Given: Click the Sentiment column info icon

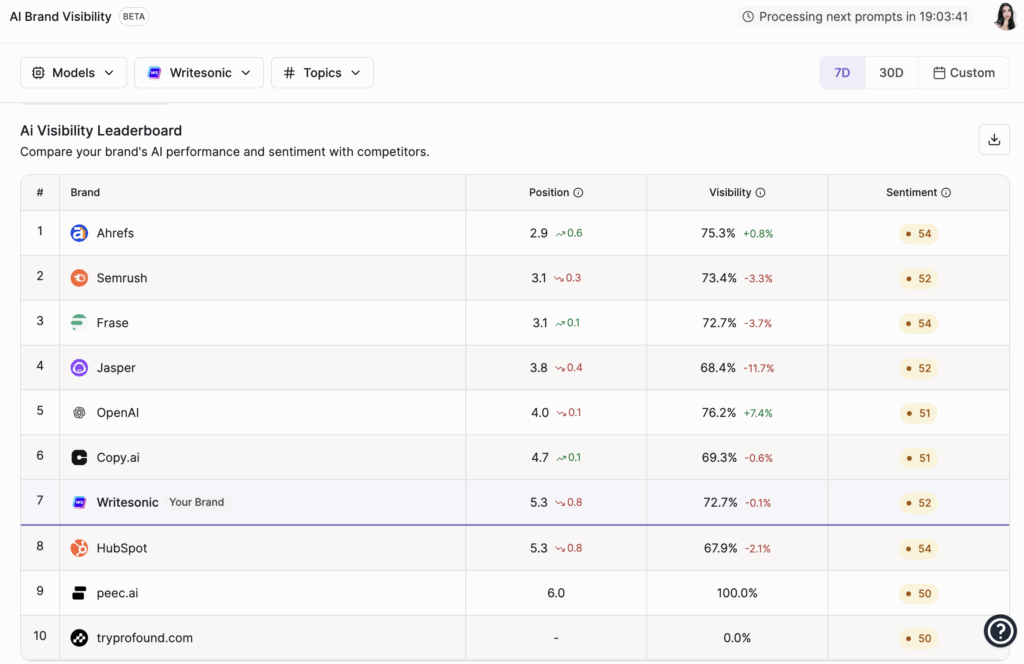Looking at the screenshot, I should point(946,193).
